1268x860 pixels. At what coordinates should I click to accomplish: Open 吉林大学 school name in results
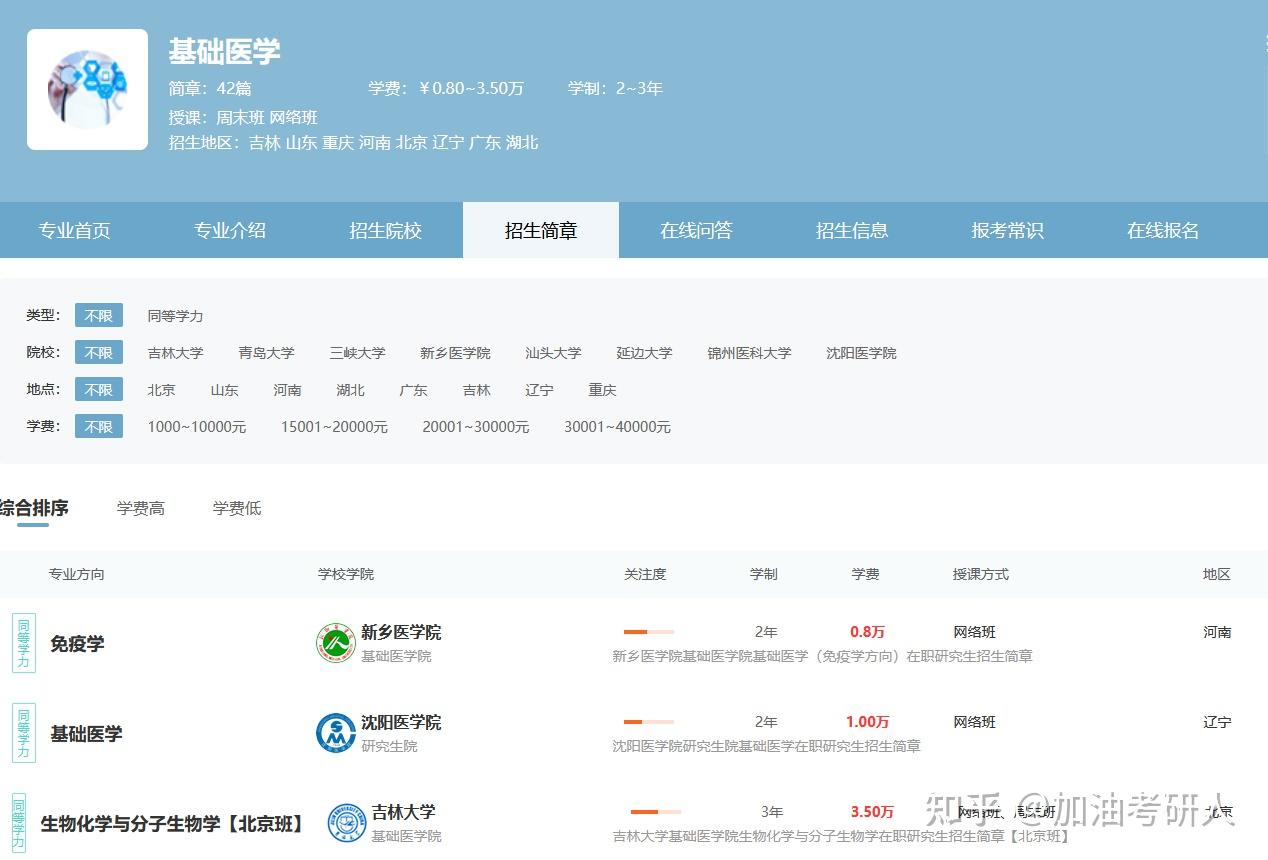pos(403,812)
